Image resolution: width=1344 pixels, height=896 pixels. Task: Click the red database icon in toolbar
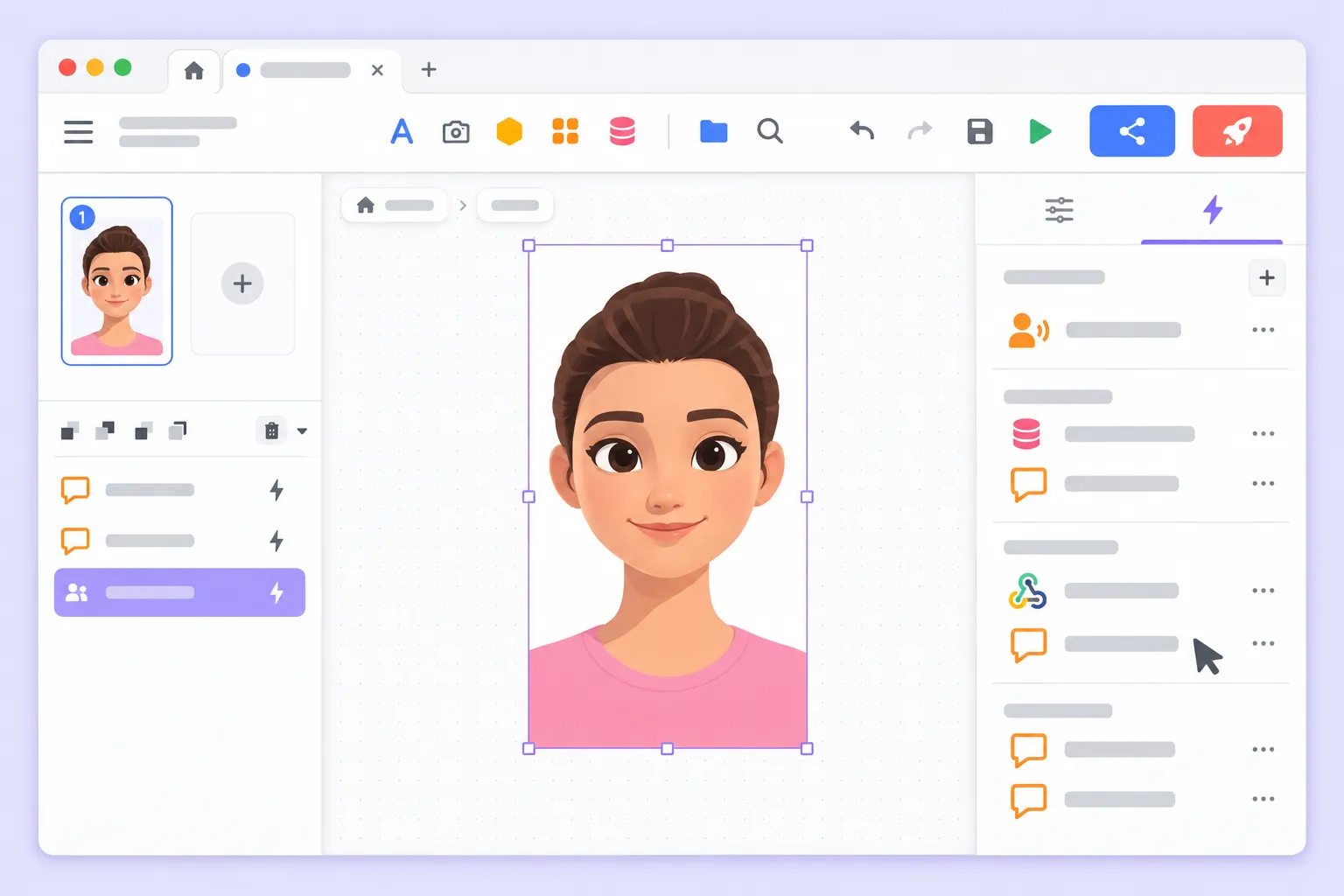point(622,131)
